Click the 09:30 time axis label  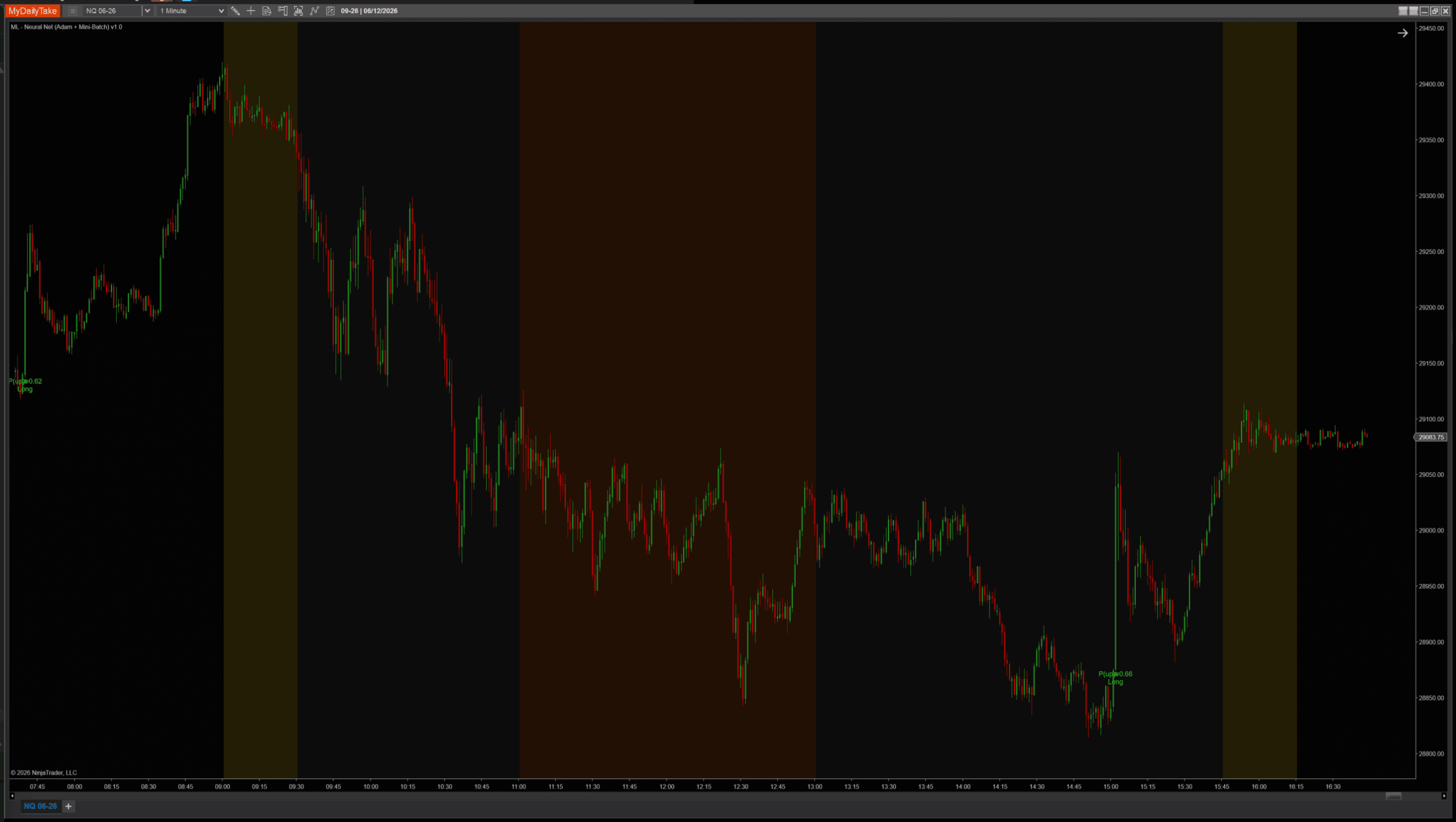point(296,787)
